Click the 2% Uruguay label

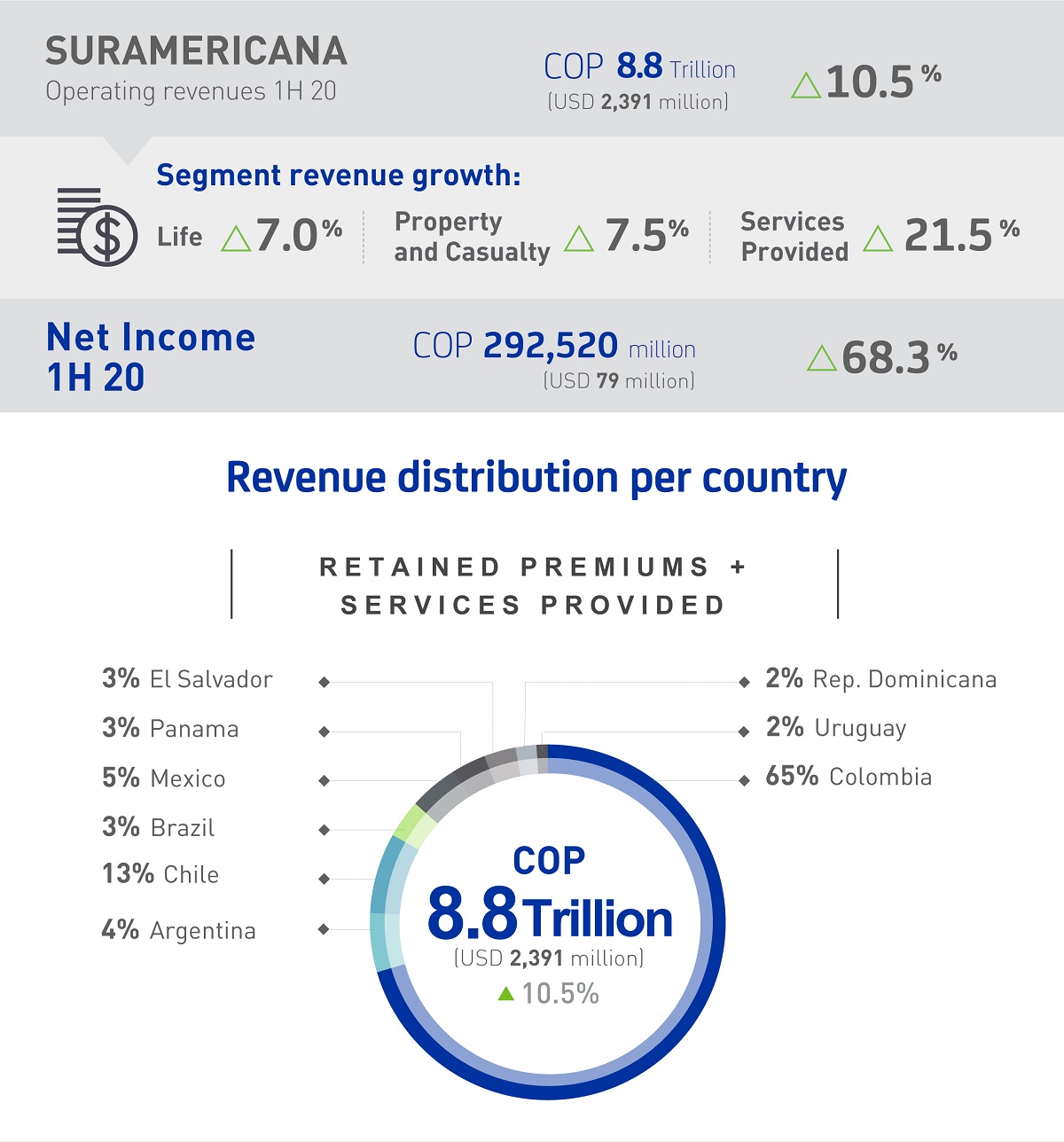(x=836, y=728)
